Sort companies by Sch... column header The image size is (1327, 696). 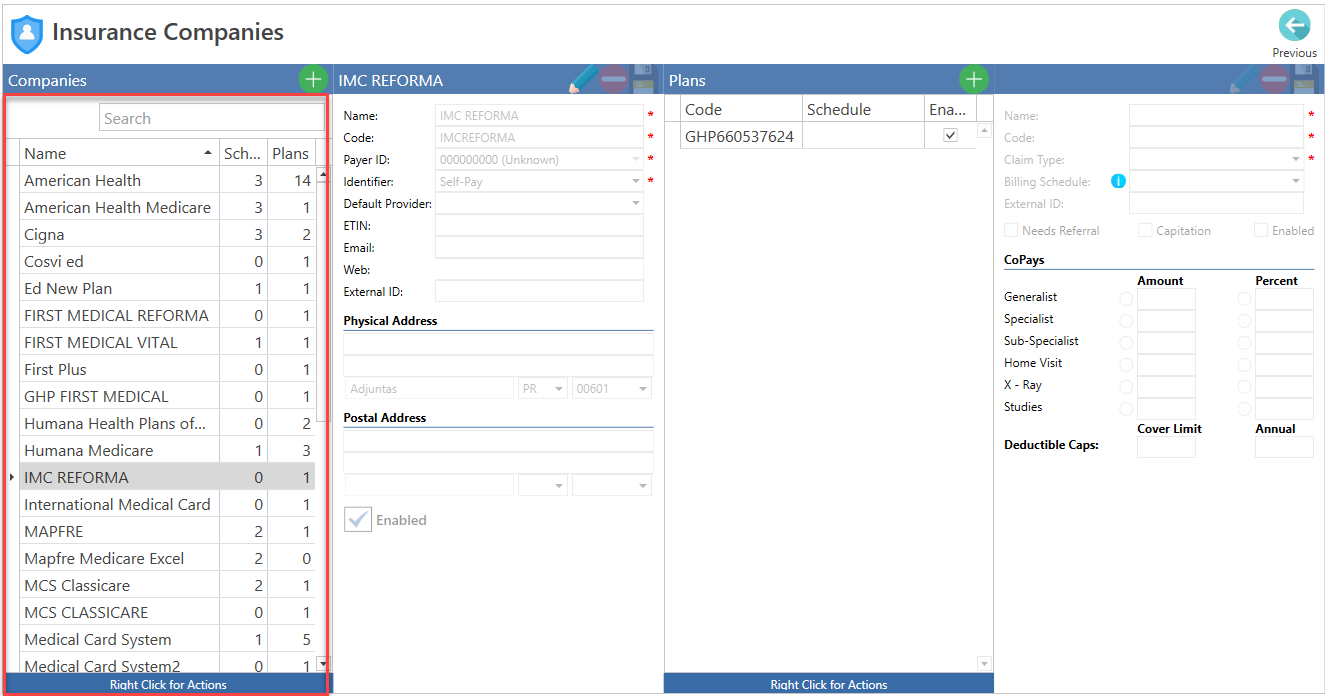243,153
